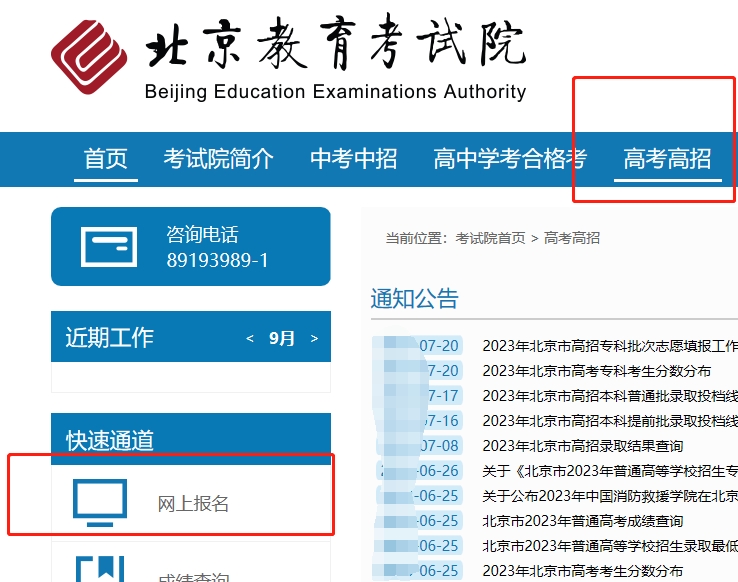Open 2023年北京市高招本科普通批录取投档线 notice

coord(609,396)
